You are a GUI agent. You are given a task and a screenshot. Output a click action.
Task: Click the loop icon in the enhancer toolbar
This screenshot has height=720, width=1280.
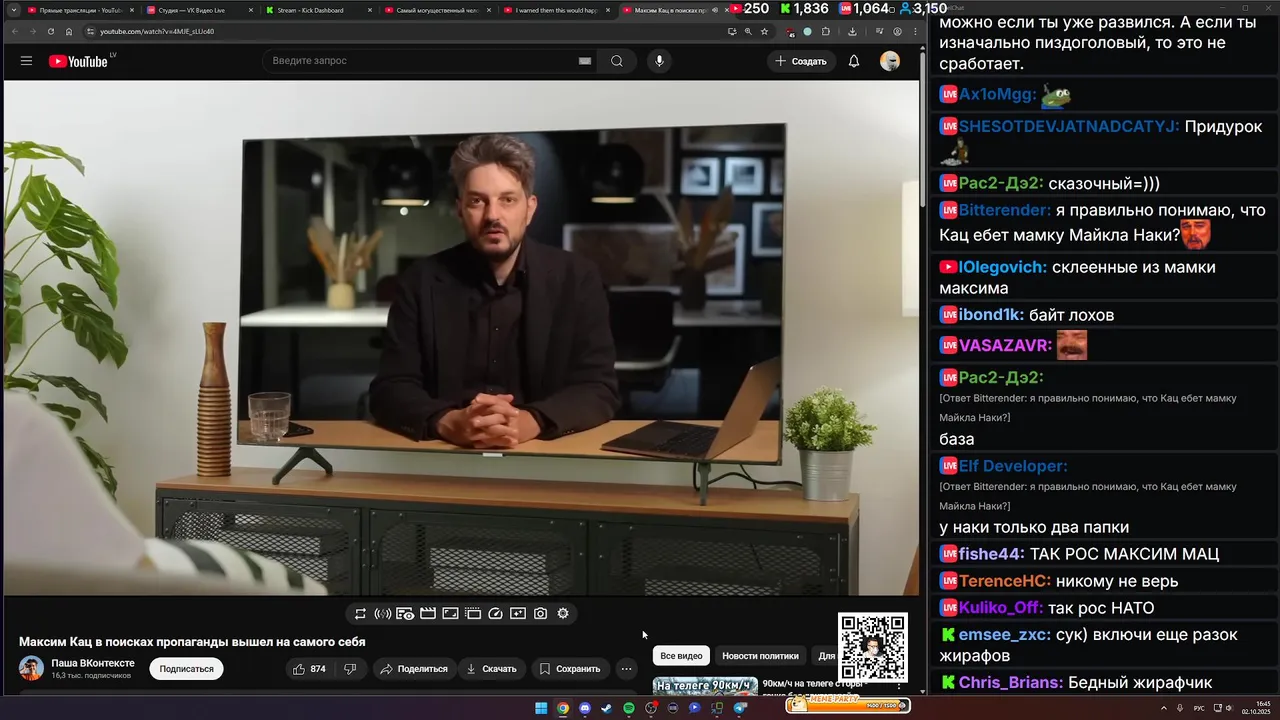pyautogui.click(x=360, y=614)
